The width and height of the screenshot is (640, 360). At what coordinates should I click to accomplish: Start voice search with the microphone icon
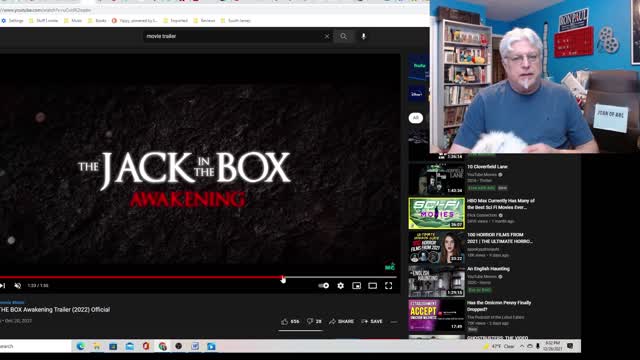pos(363,36)
